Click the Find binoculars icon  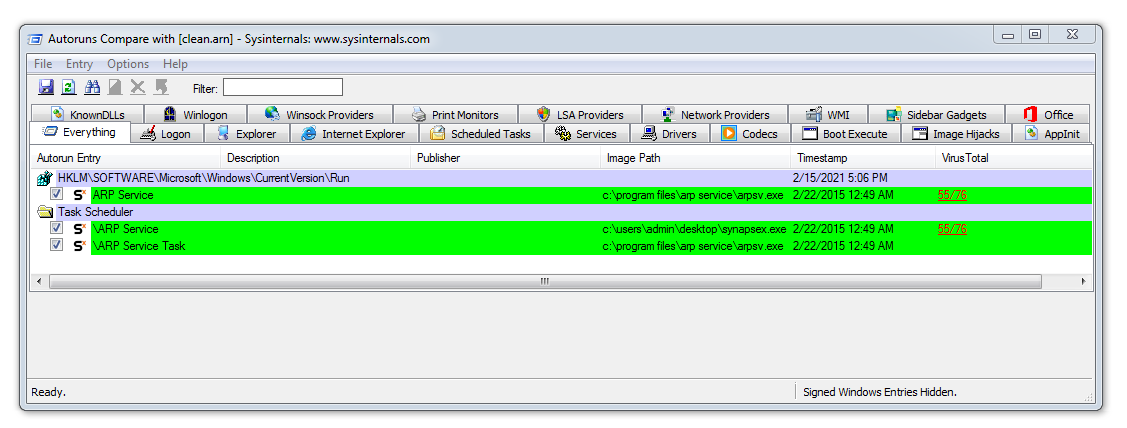click(x=92, y=88)
